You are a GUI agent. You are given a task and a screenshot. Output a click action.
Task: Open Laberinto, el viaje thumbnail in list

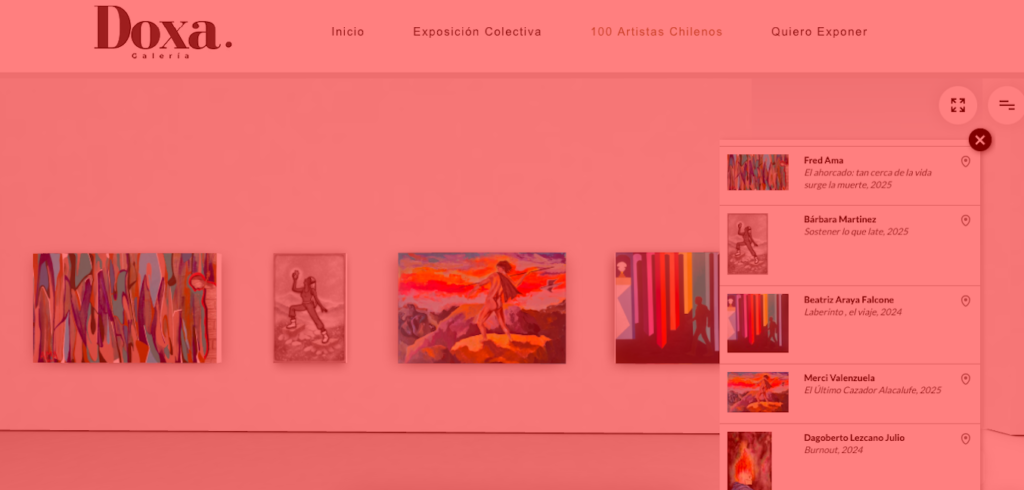coord(758,323)
